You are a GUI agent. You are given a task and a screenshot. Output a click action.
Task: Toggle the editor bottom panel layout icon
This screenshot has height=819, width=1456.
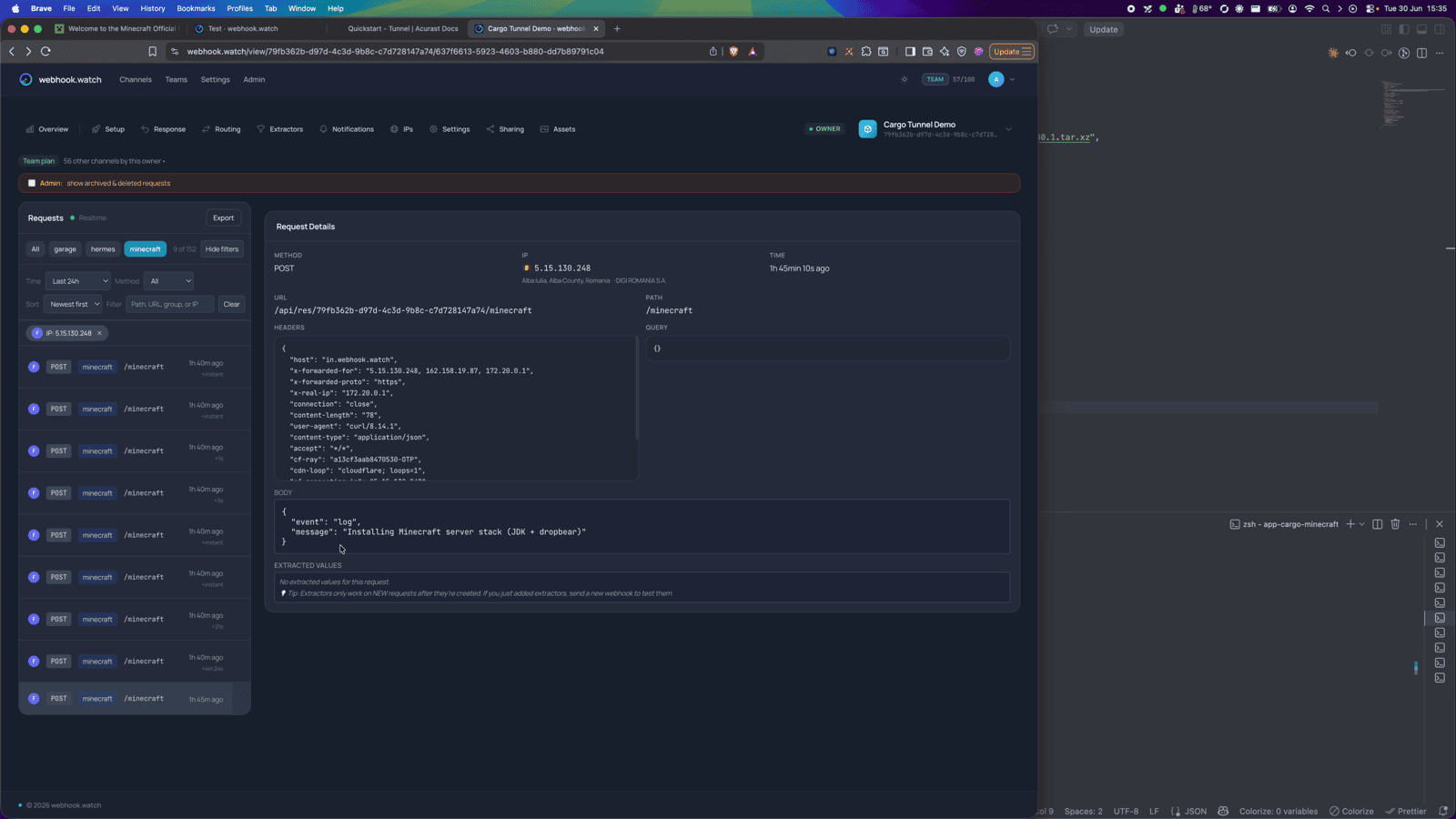[1421, 29]
